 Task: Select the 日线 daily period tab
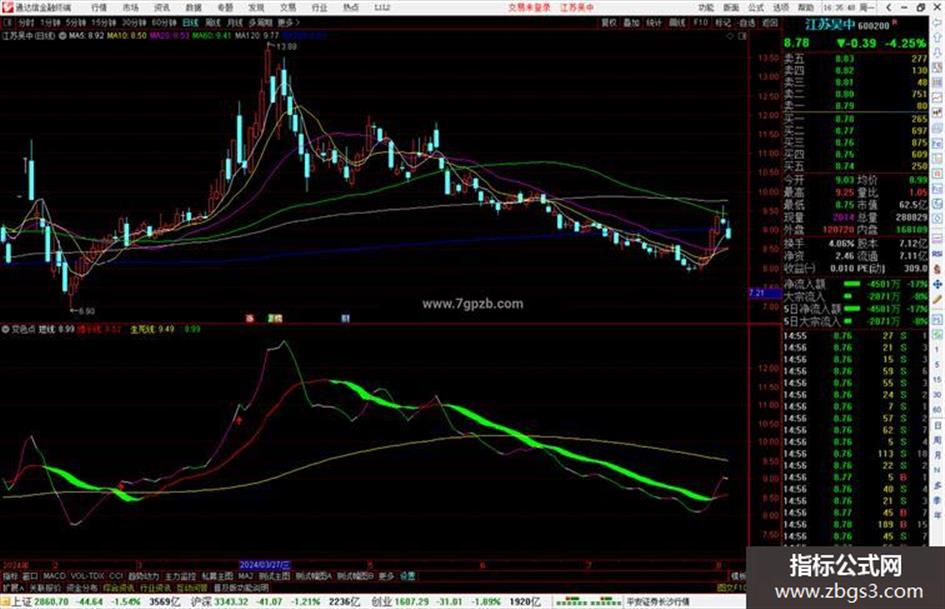coord(190,22)
